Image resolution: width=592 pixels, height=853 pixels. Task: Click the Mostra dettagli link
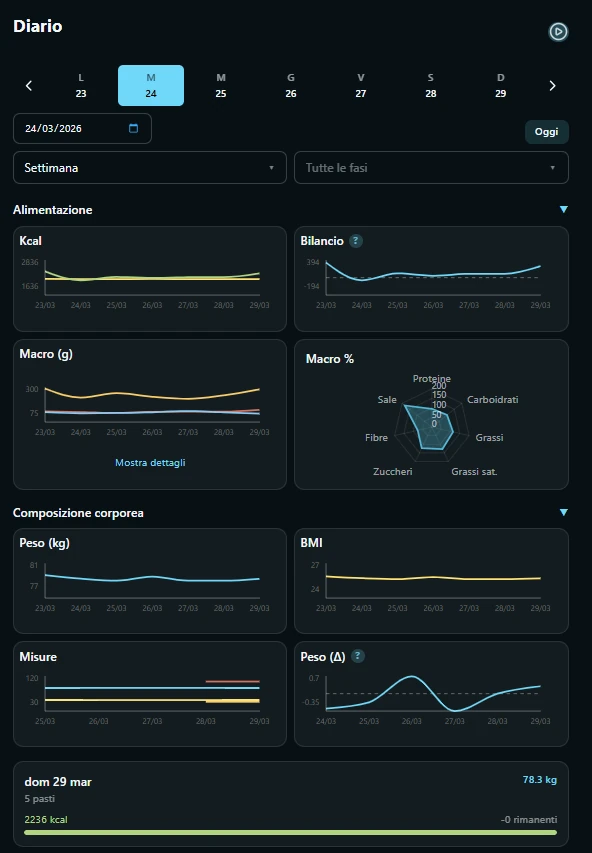[150, 462]
